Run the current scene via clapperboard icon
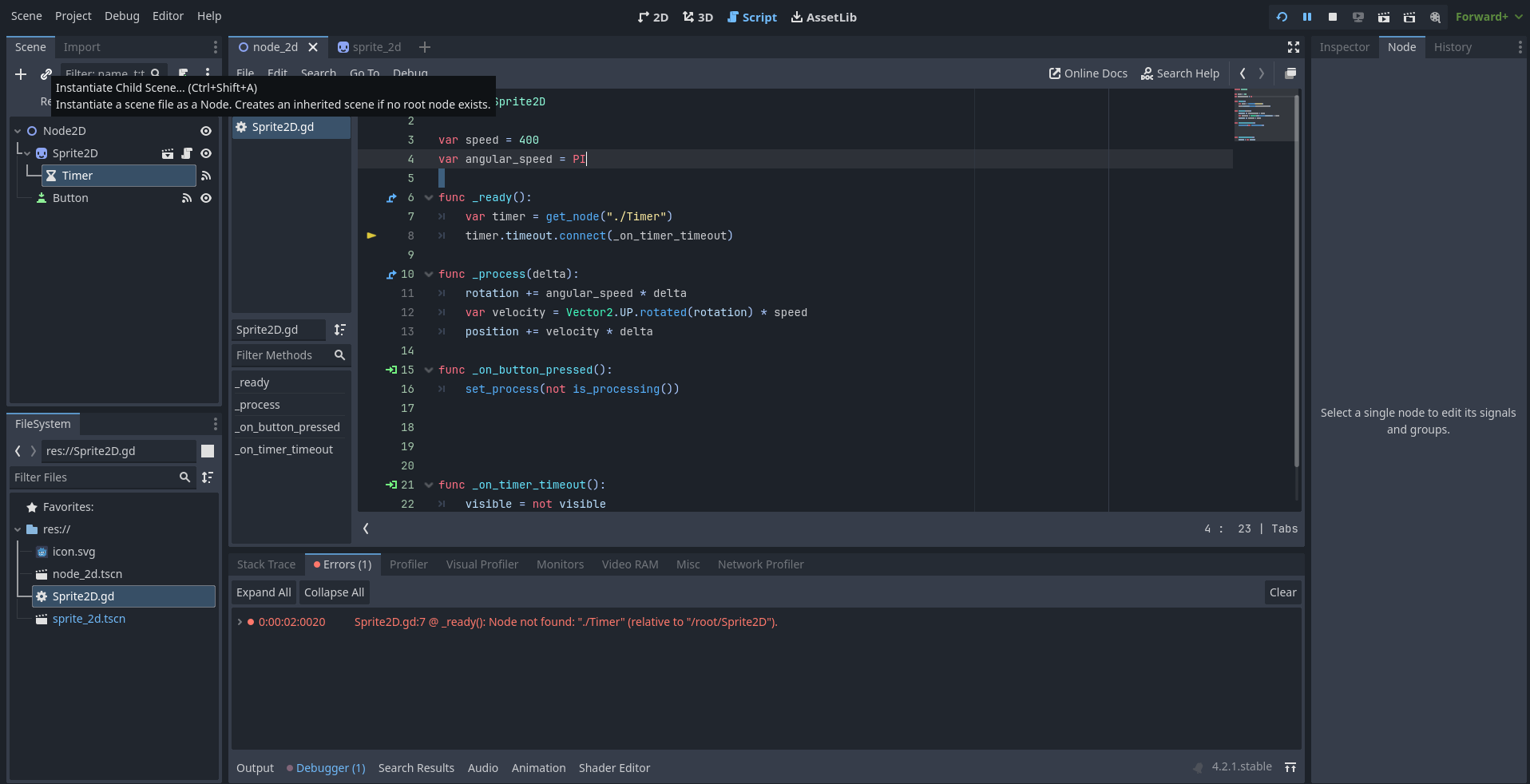1530x784 pixels. [x=1384, y=17]
